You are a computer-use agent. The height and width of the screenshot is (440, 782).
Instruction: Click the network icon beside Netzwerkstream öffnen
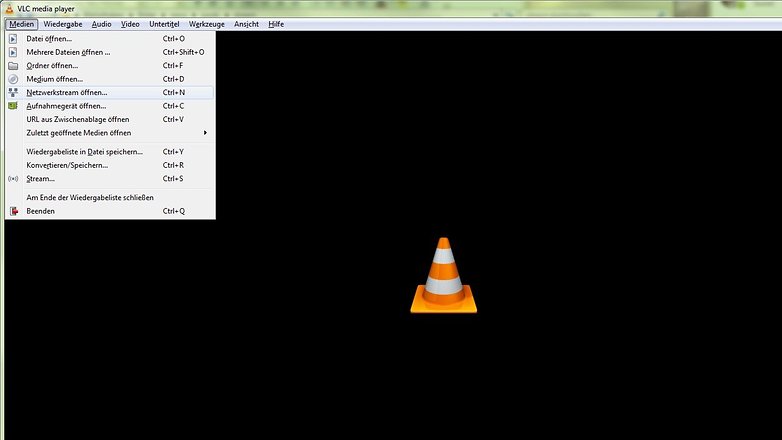(x=13, y=92)
